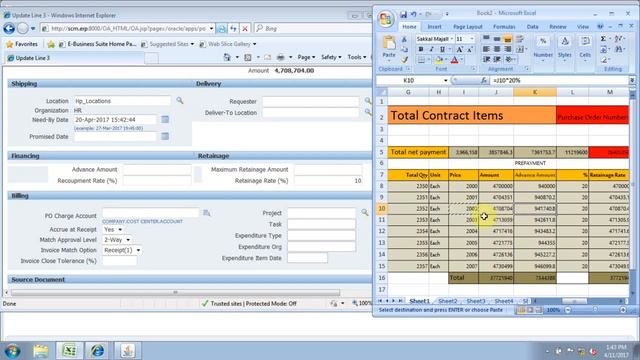Undo using Excel quick access toolbar
The image size is (640, 360).
click(x=413, y=14)
